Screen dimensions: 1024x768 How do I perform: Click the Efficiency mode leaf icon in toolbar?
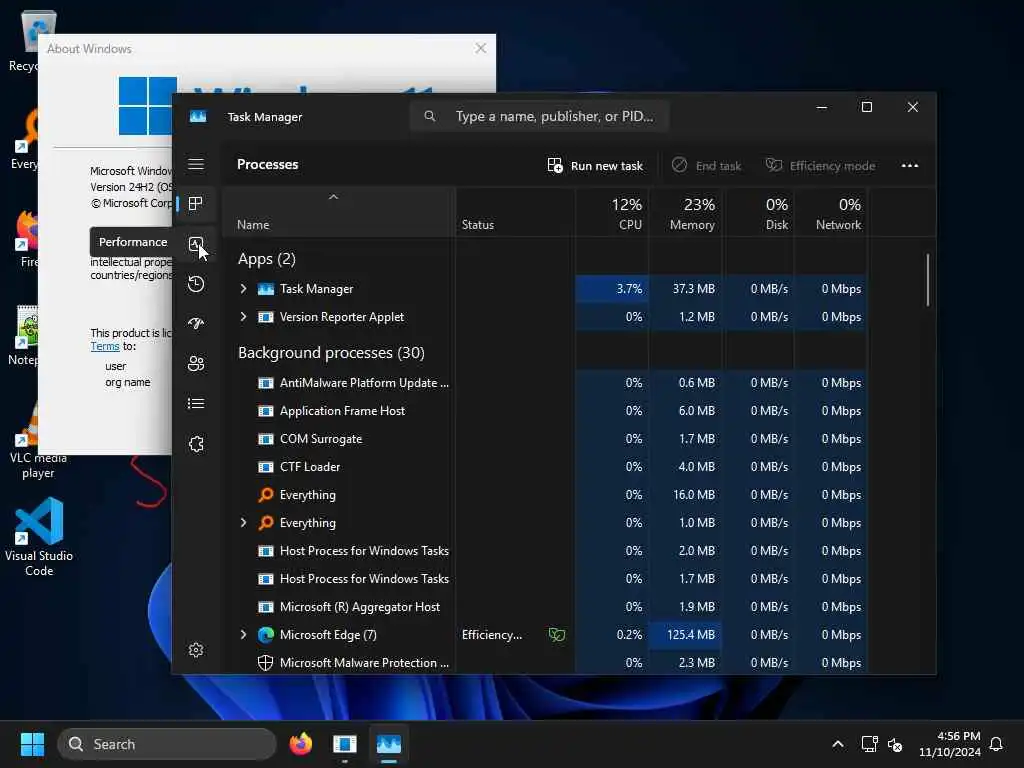click(773, 165)
